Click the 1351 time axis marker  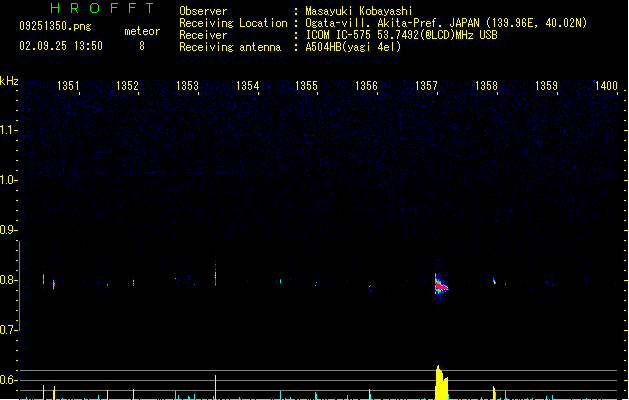[68, 86]
